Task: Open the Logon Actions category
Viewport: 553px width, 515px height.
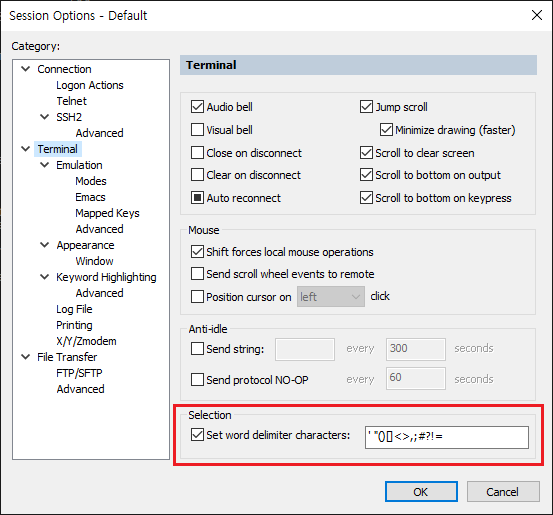Action: (x=90, y=85)
